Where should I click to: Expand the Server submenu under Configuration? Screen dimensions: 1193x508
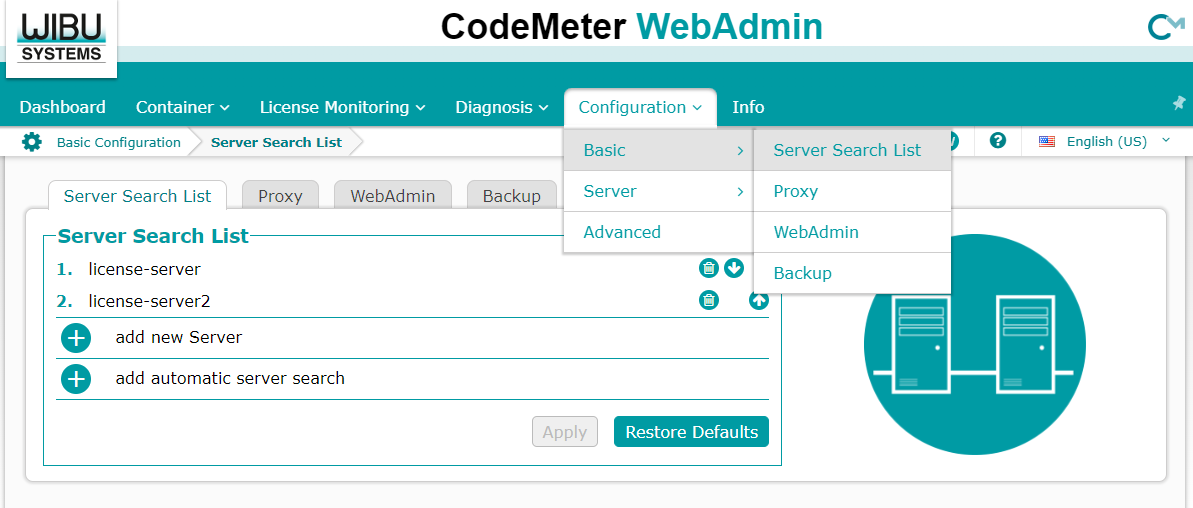click(657, 191)
